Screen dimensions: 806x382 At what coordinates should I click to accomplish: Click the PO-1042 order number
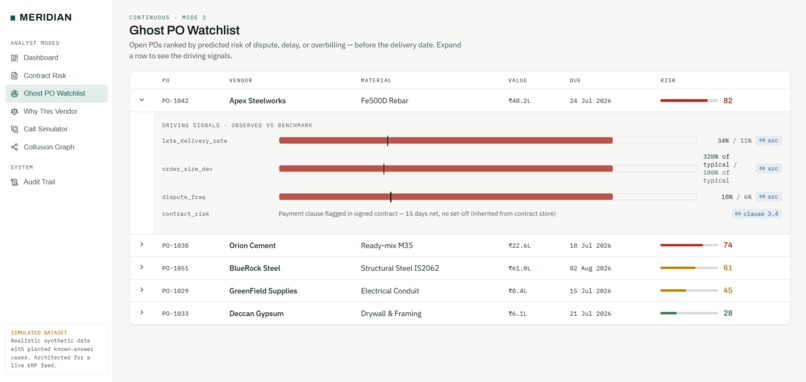click(175, 101)
